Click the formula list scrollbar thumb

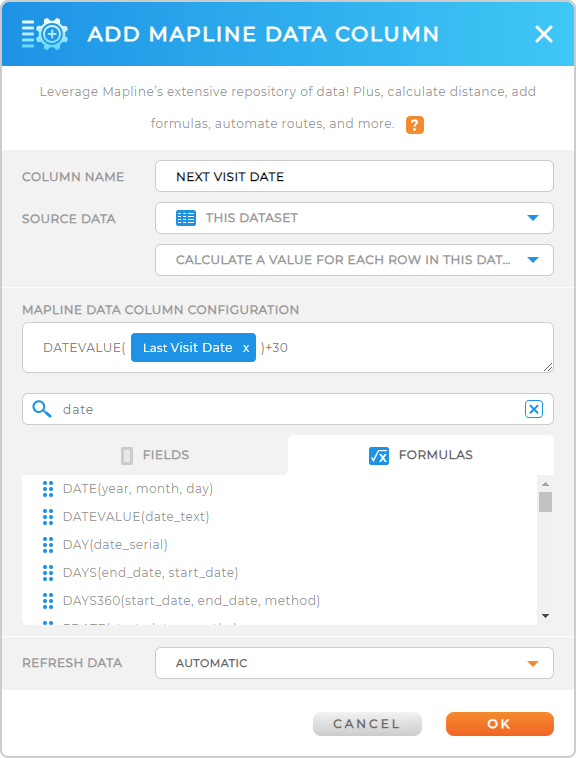[x=546, y=502]
